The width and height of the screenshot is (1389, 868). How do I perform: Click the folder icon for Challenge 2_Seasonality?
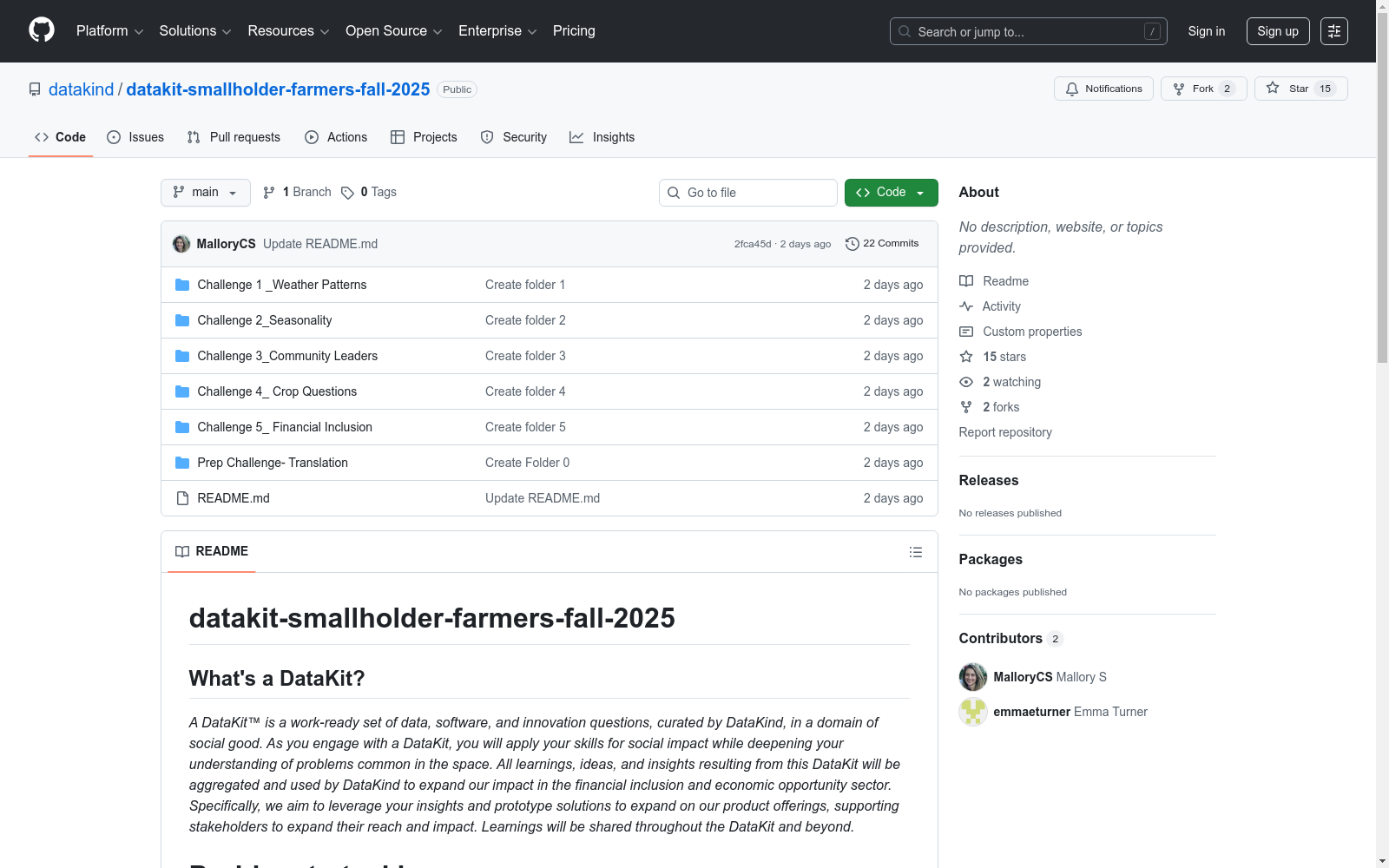182,320
